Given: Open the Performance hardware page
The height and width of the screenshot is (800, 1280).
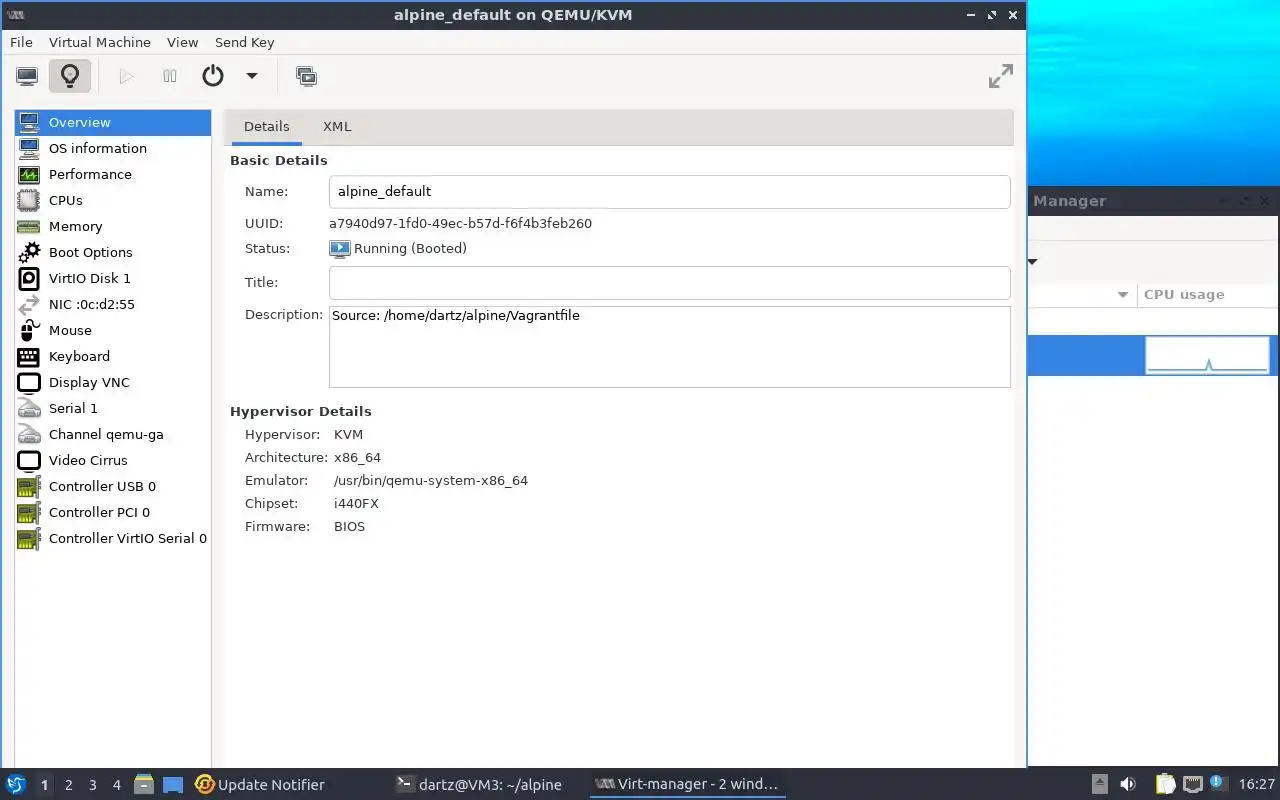Looking at the screenshot, I should [113, 174].
